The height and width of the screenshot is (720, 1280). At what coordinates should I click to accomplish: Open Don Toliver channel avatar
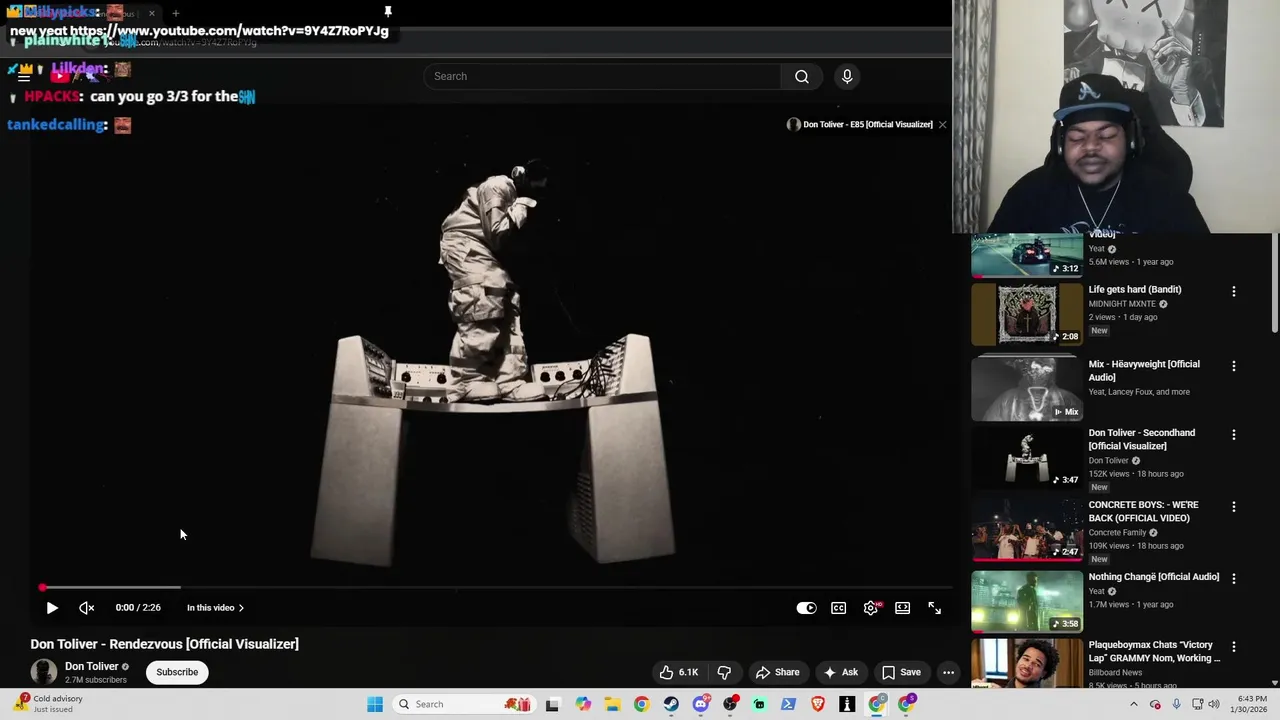(x=44, y=672)
